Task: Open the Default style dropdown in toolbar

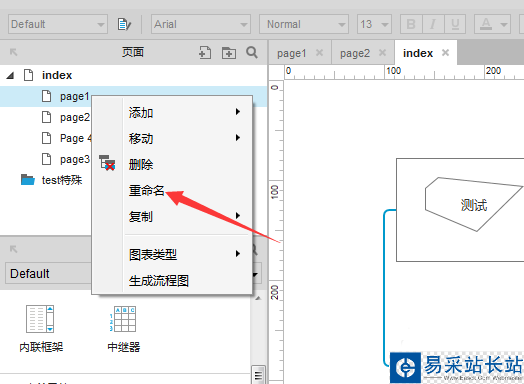Action: coord(58,24)
